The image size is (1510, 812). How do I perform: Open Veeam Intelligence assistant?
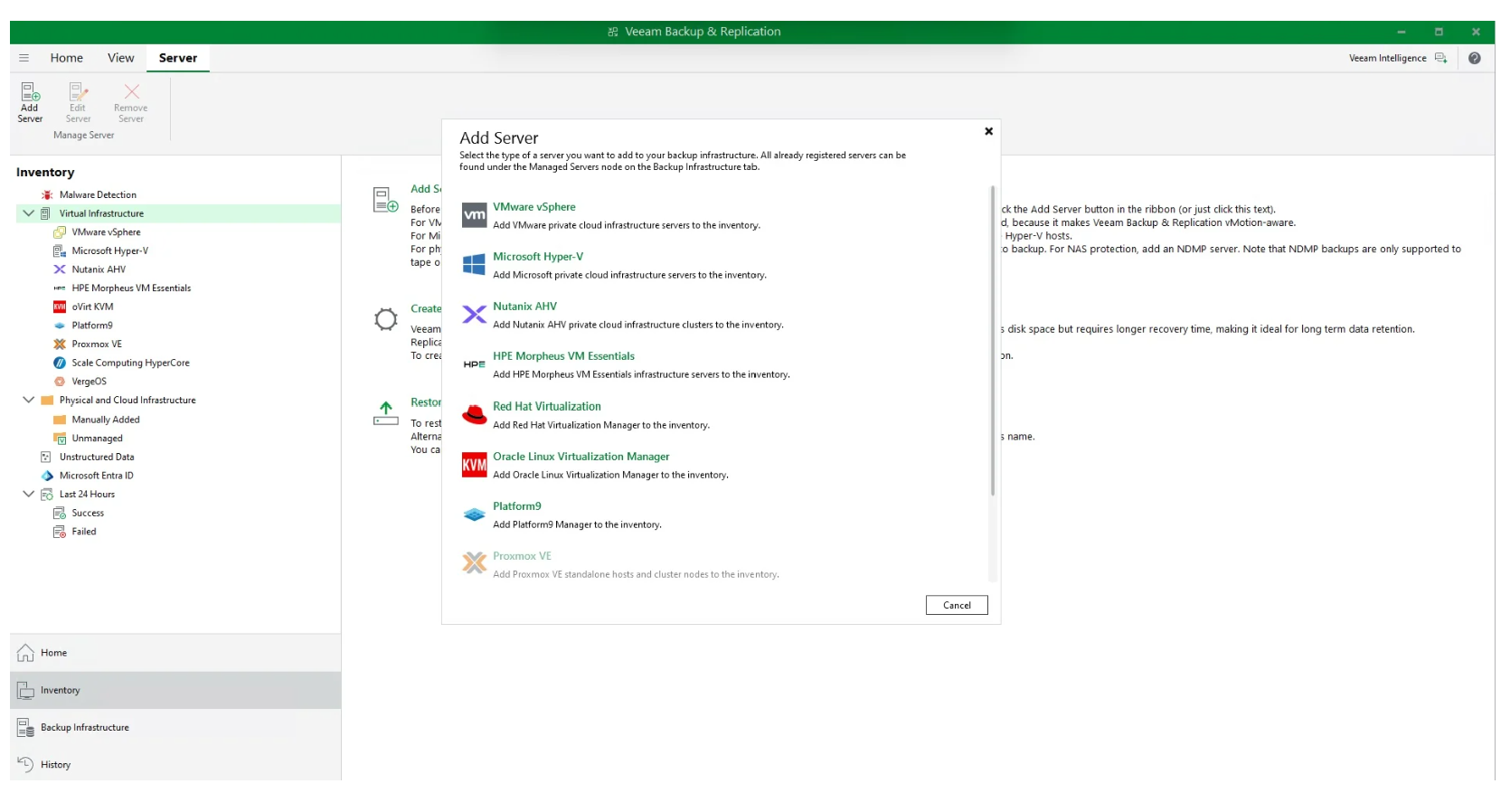coord(1398,58)
